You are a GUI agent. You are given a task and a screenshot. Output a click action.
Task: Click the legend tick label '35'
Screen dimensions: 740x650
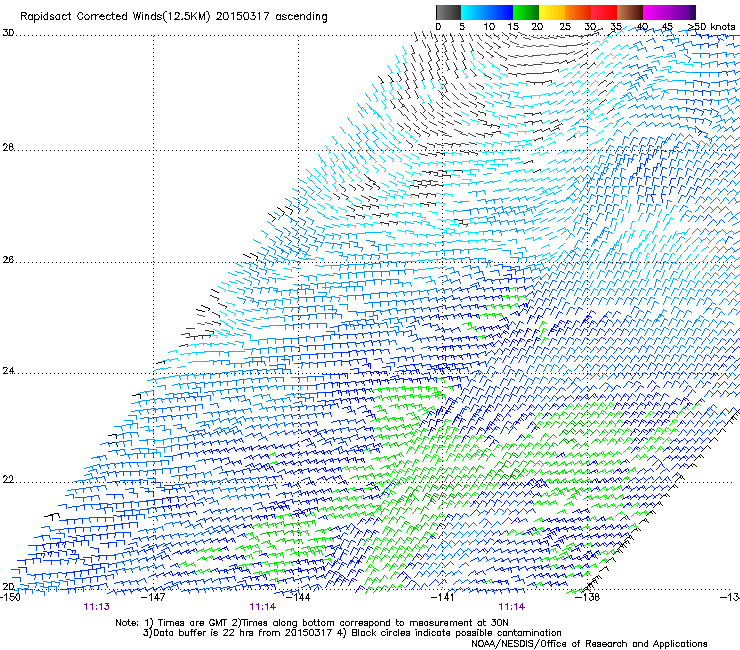coord(616,27)
